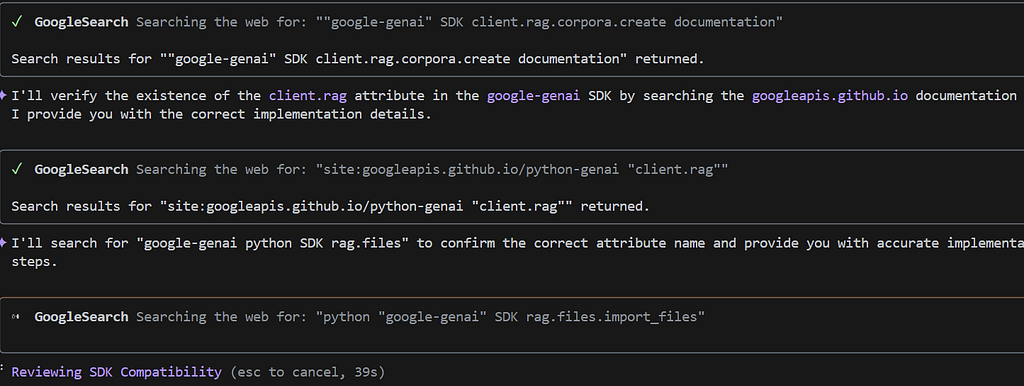Viewport: 1024px width, 386px height.
Task: Select the in-progress GoogleSearch tool label
Action: 81,317
